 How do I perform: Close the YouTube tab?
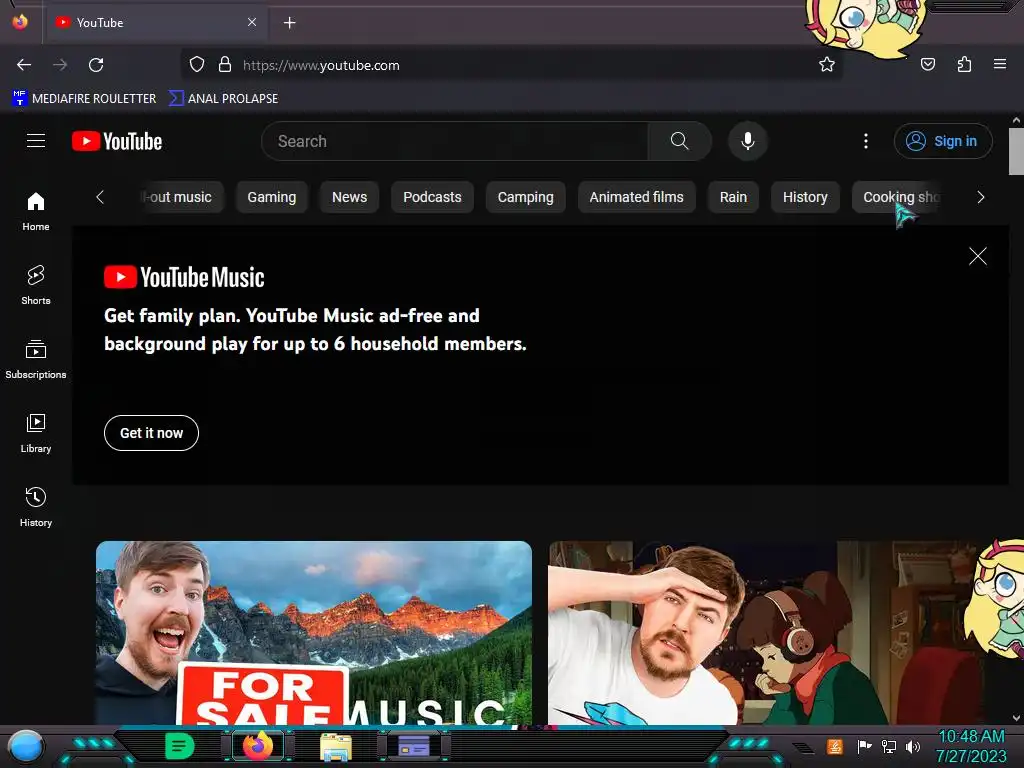(252, 22)
